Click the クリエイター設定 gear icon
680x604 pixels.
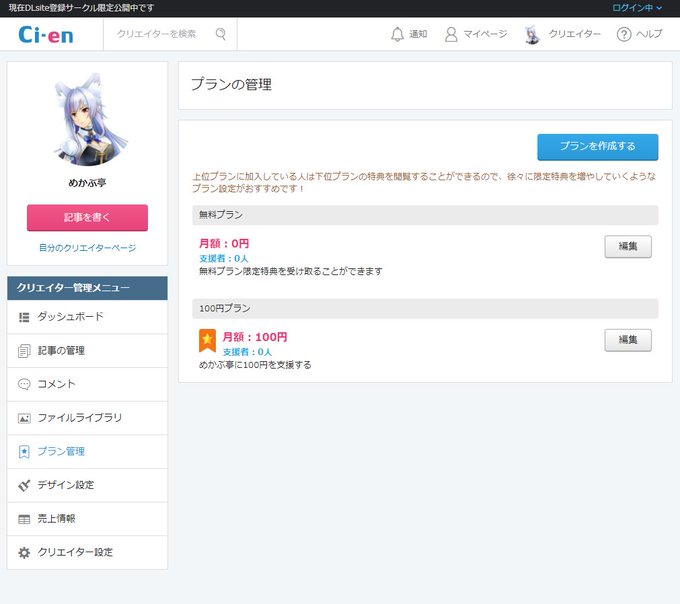click(24, 552)
